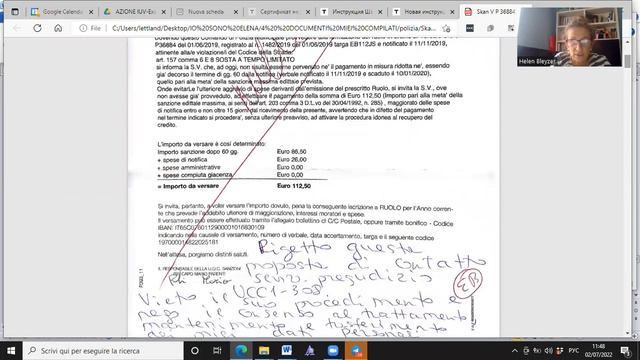This screenshot has width=640, height=360.
Task: Close the Google Calendar tab
Action: [91, 12]
